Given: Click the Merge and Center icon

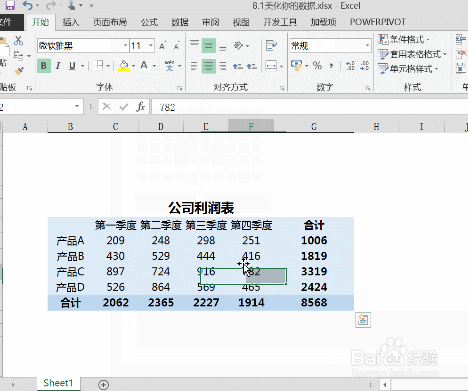Looking at the screenshot, I should tap(271, 66).
